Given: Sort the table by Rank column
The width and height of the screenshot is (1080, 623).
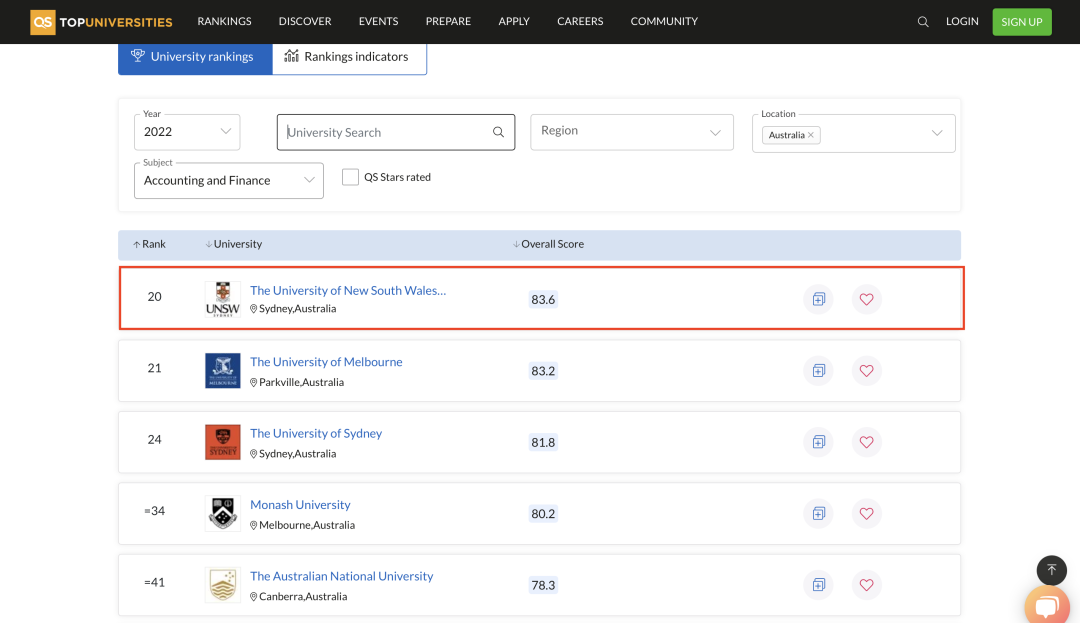Looking at the screenshot, I should pyautogui.click(x=149, y=244).
